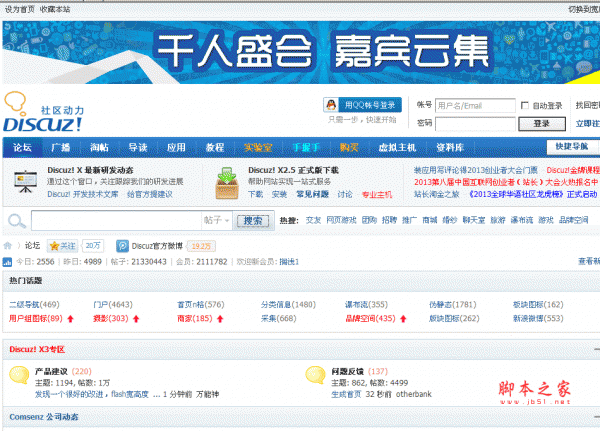Open latest post 生成首页

point(346,394)
